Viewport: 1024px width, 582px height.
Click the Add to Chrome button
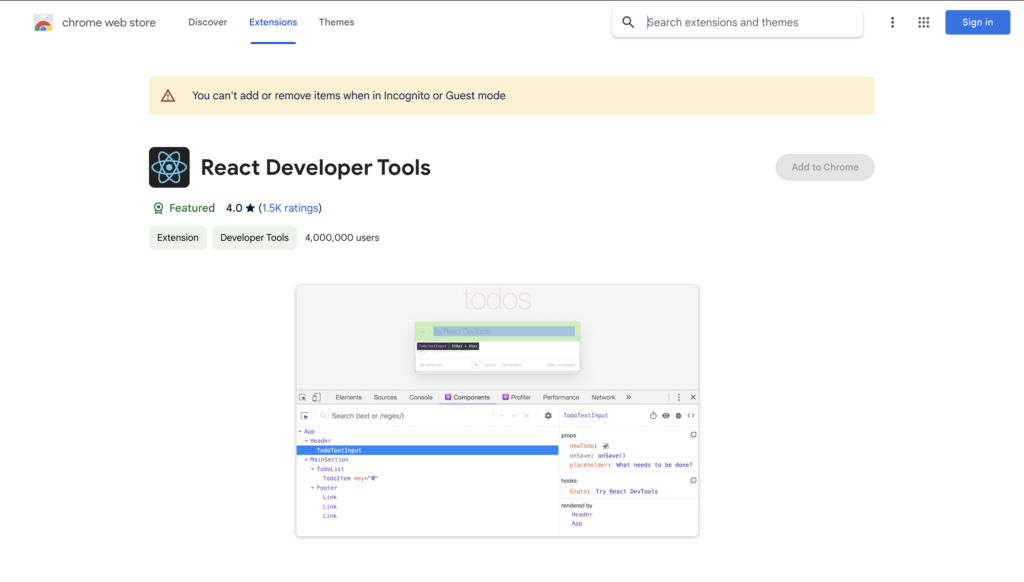pyautogui.click(x=824, y=167)
